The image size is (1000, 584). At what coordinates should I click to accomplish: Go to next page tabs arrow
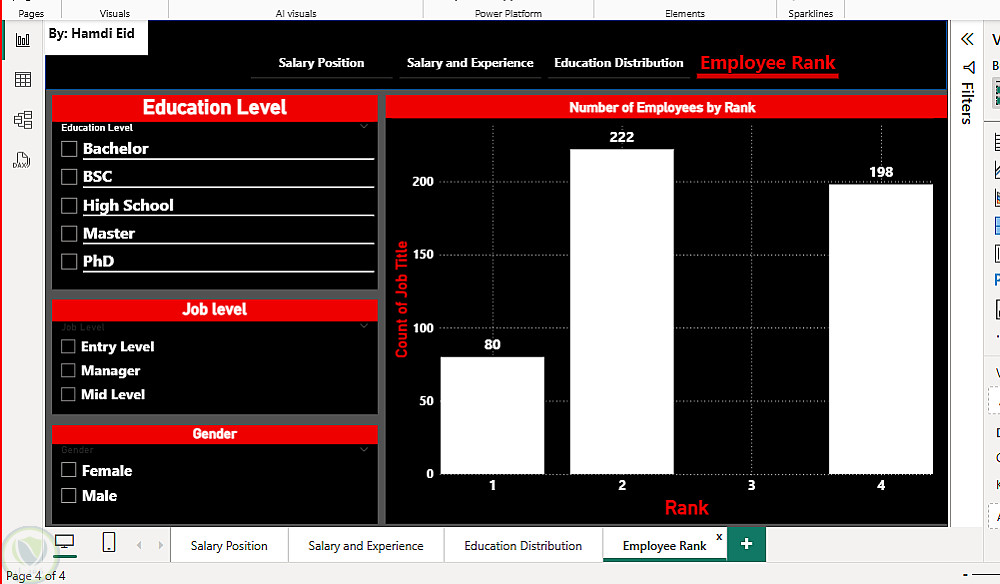tap(160, 545)
